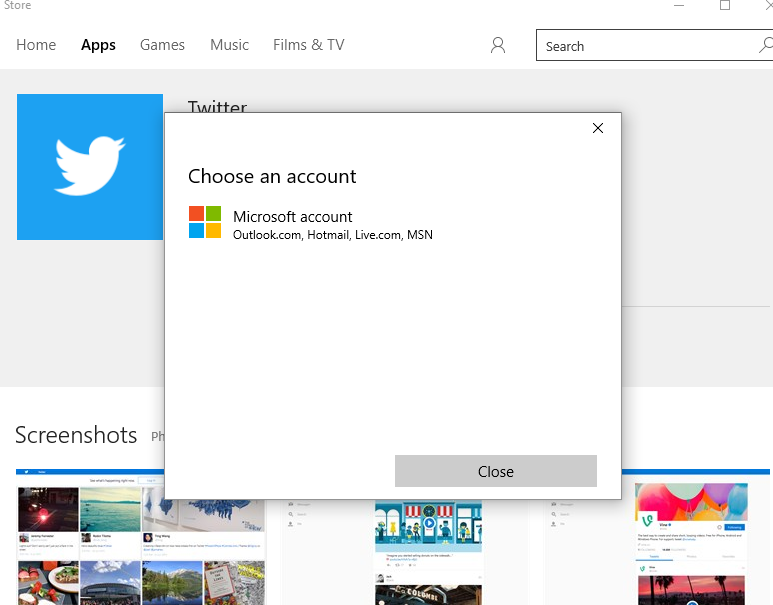Minimize the Store window
Viewport: 773px width, 605px height.
(679, 5)
